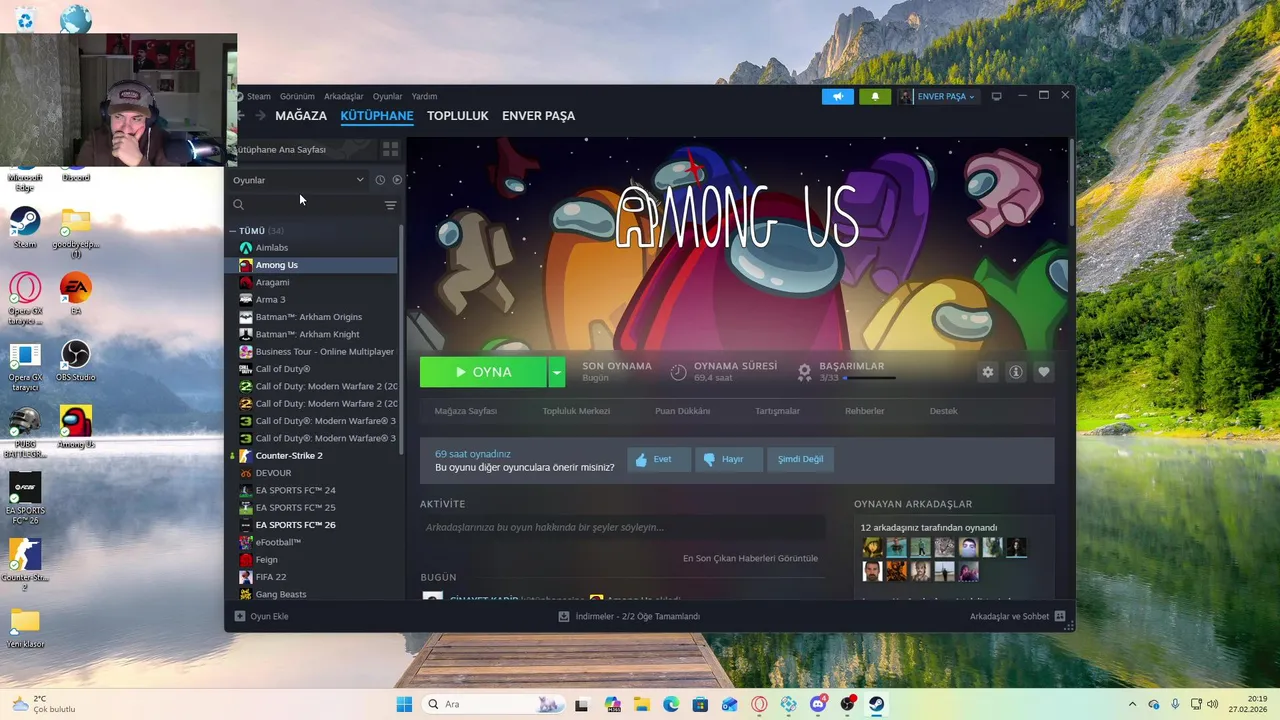The height and width of the screenshot is (720, 1280).
Task: Collapse the TÜMÜ games group
Action: [x=233, y=231]
